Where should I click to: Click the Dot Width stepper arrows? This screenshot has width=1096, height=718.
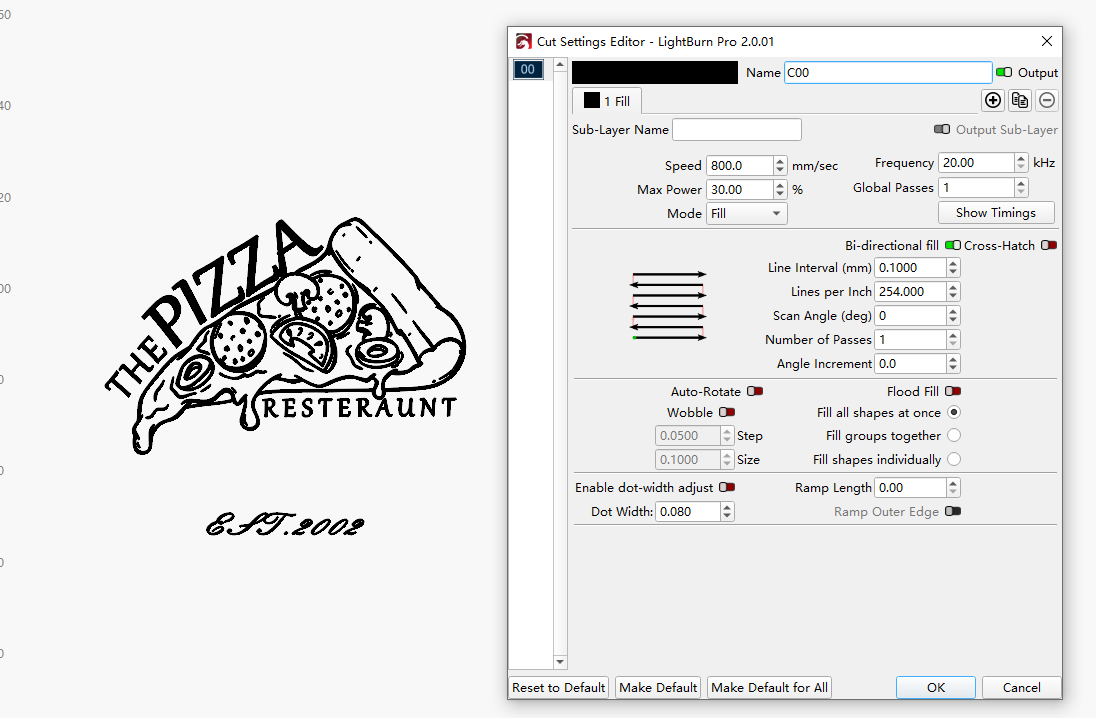(x=727, y=512)
